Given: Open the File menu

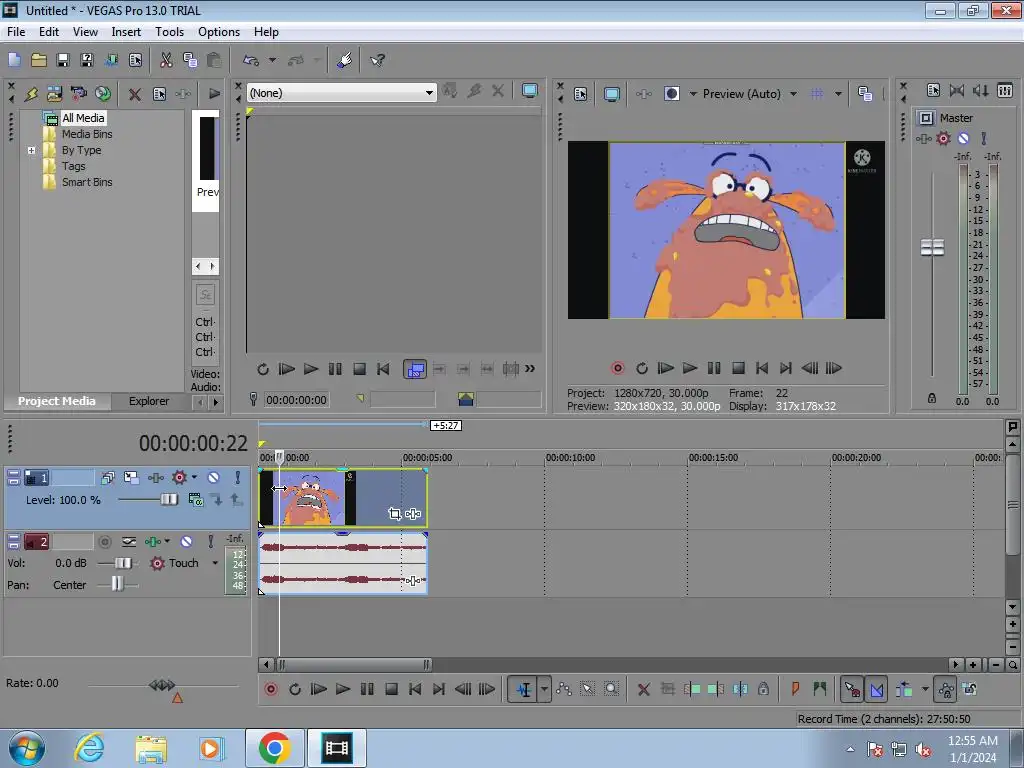Looking at the screenshot, I should (16, 31).
